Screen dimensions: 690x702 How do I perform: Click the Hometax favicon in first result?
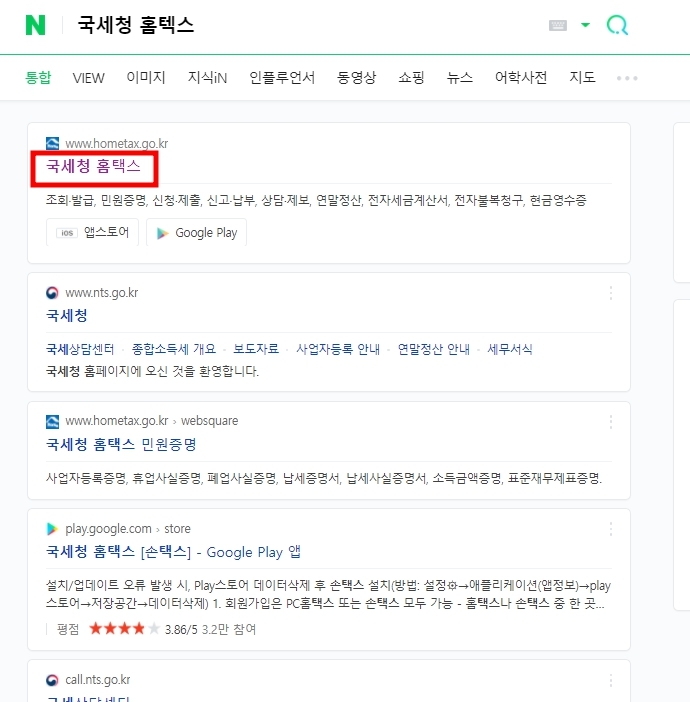pyautogui.click(x=52, y=143)
